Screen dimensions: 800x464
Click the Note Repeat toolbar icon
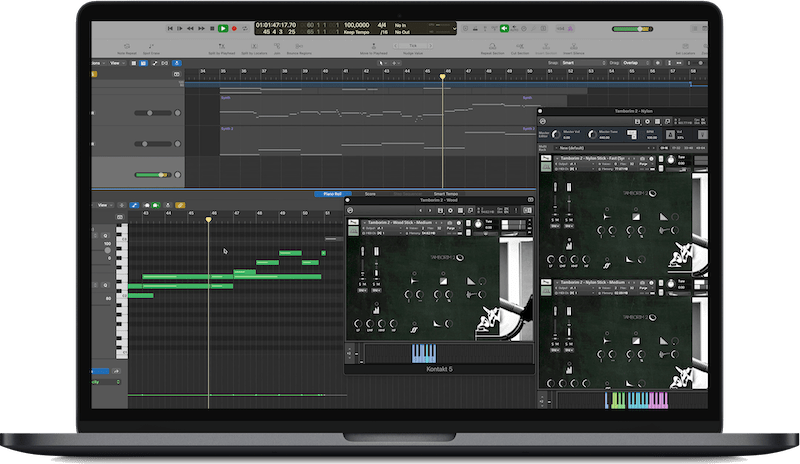pos(127,46)
